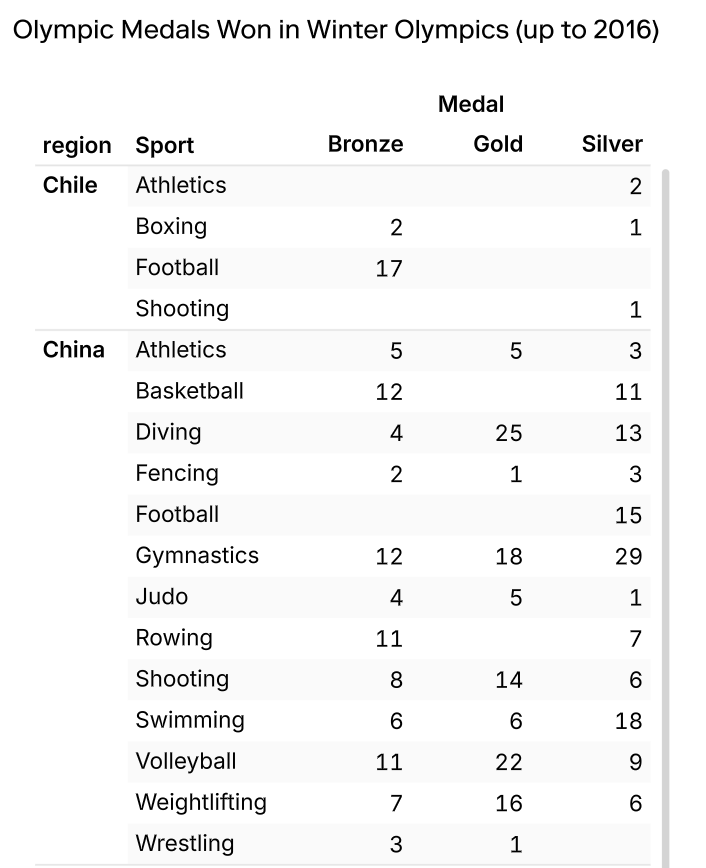Select the Gymnastics row label
This screenshot has width=706, height=868.
click(x=197, y=556)
